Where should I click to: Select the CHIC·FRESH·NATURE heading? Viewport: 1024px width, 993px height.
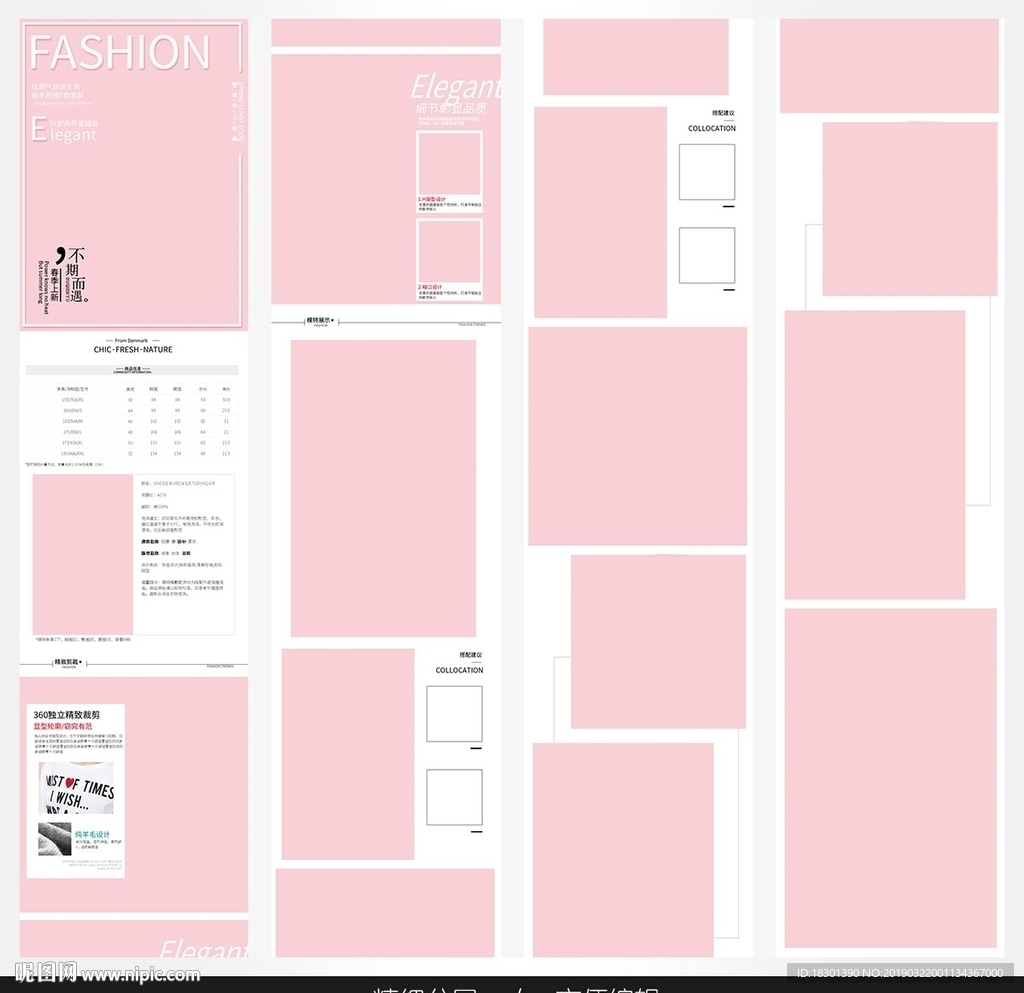[x=133, y=349]
